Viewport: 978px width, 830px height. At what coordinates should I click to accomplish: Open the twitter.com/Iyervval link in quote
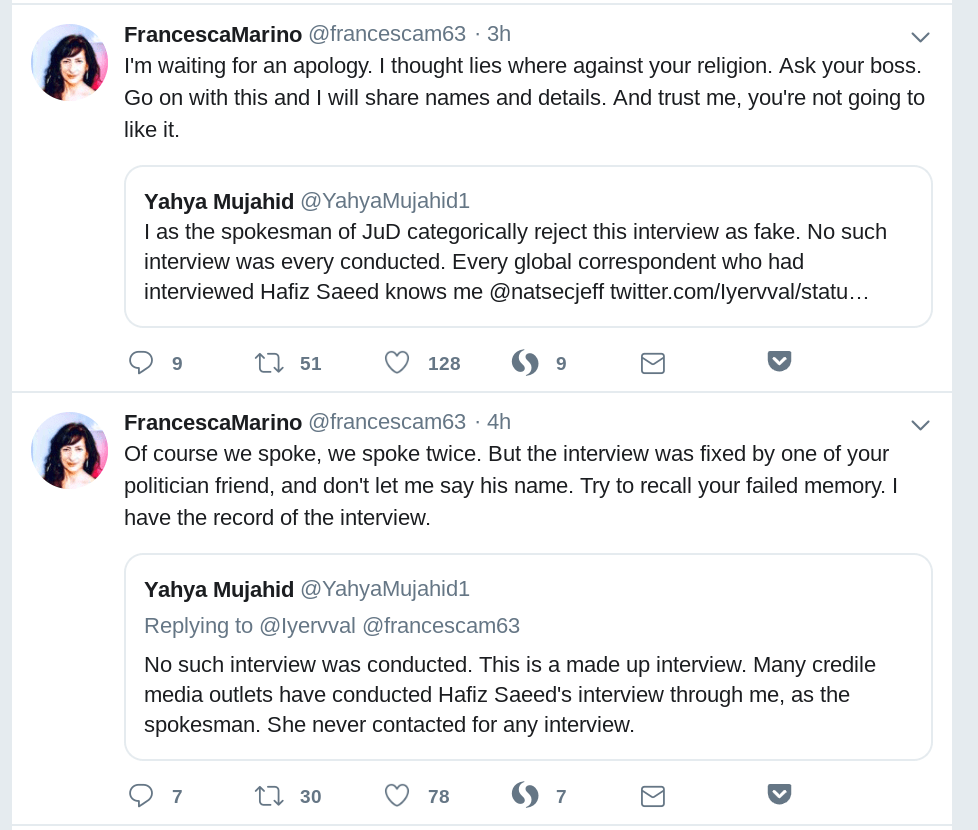pos(741,291)
